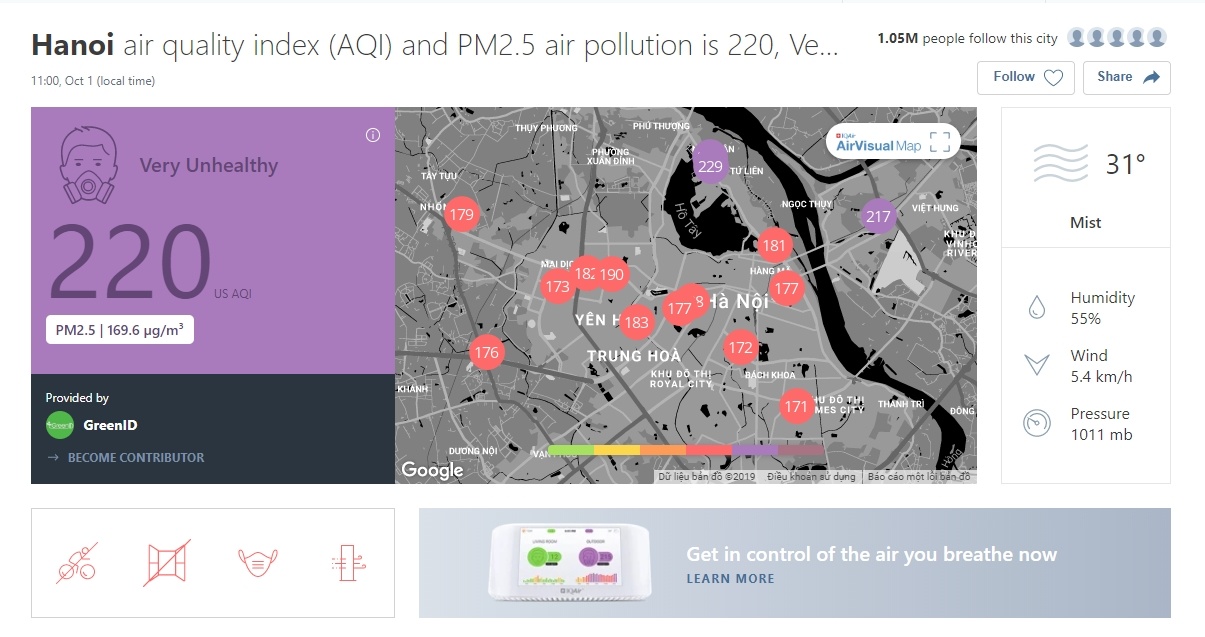Click the close-windows recommendation icon

pyautogui.click(x=167, y=563)
